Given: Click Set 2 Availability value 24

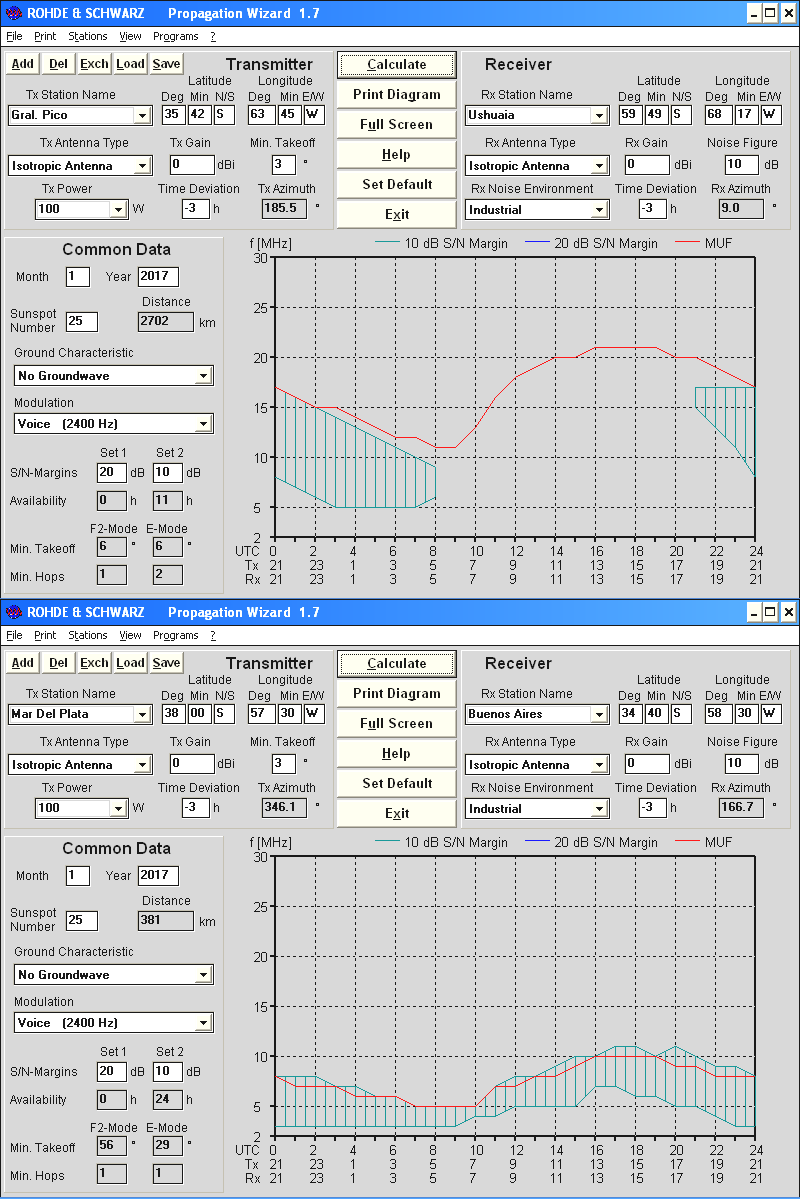Looking at the screenshot, I should (167, 1100).
